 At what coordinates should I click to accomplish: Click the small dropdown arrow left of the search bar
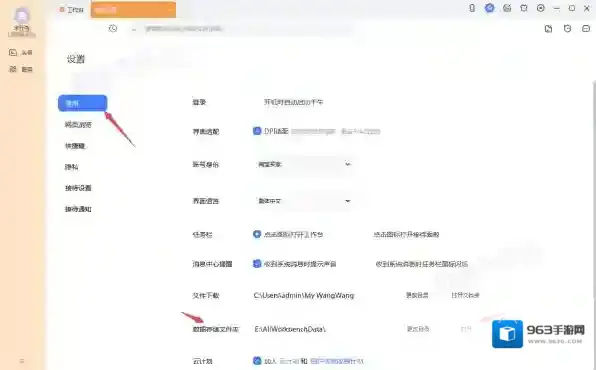coord(134,29)
